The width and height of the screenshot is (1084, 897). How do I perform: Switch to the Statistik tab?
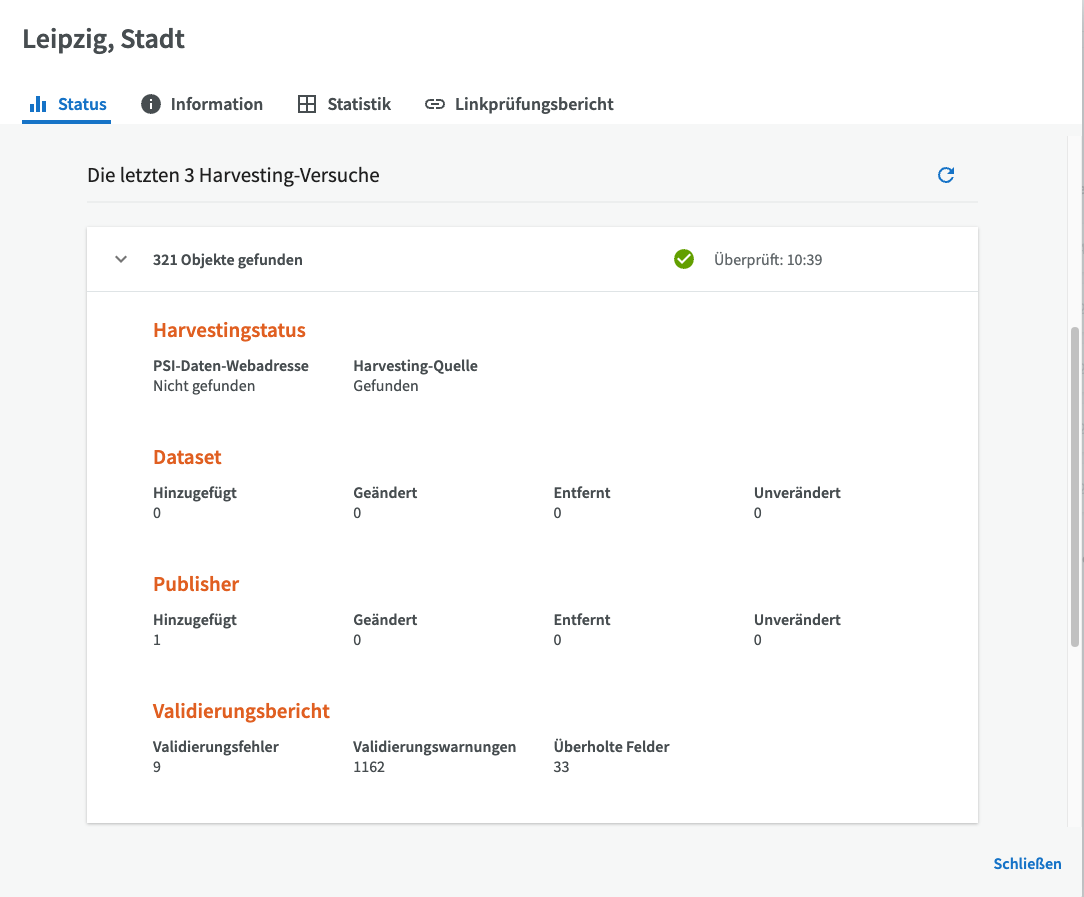(344, 104)
